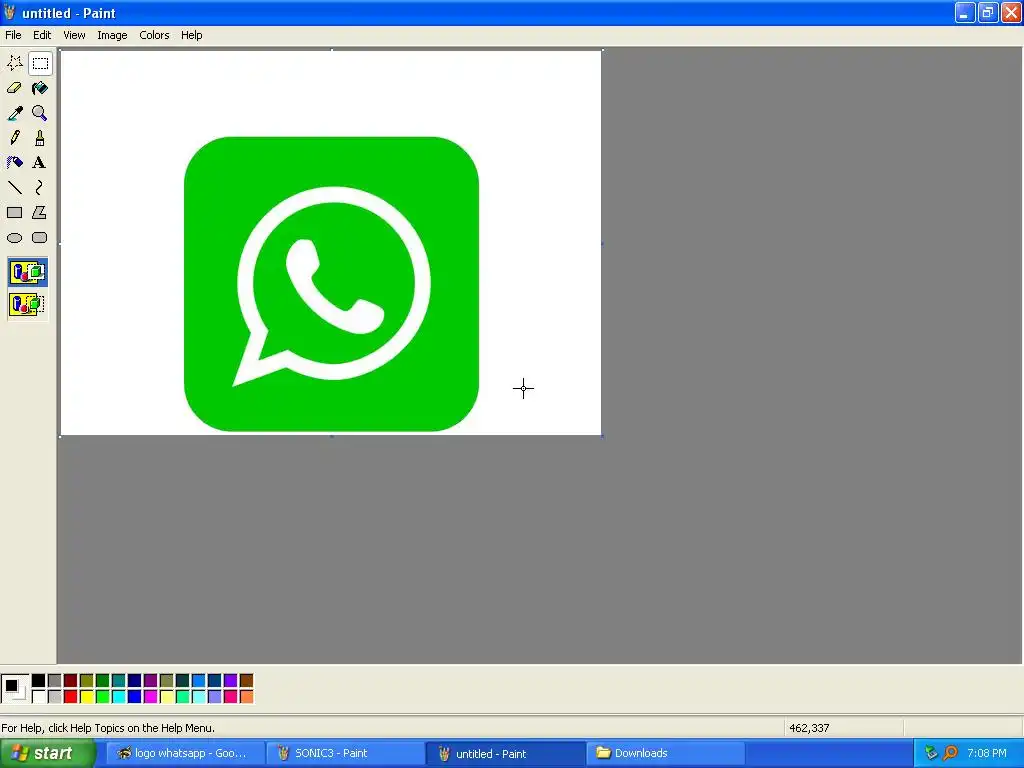Image resolution: width=1024 pixels, height=768 pixels.
Task: Open the Image menu
Action: tap(112, 35)
